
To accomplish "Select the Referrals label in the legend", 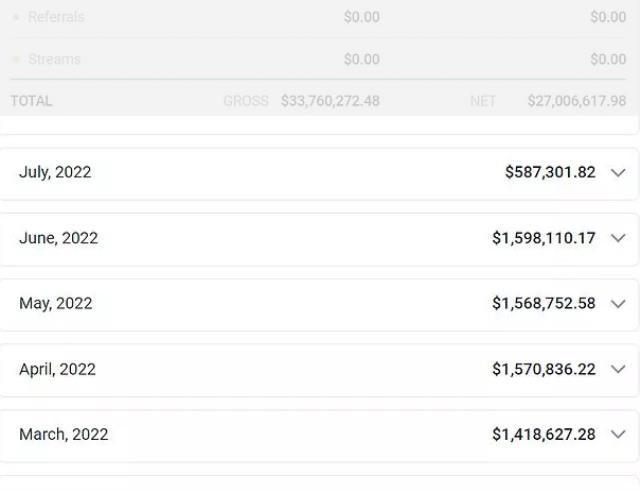I will (56, 17).
